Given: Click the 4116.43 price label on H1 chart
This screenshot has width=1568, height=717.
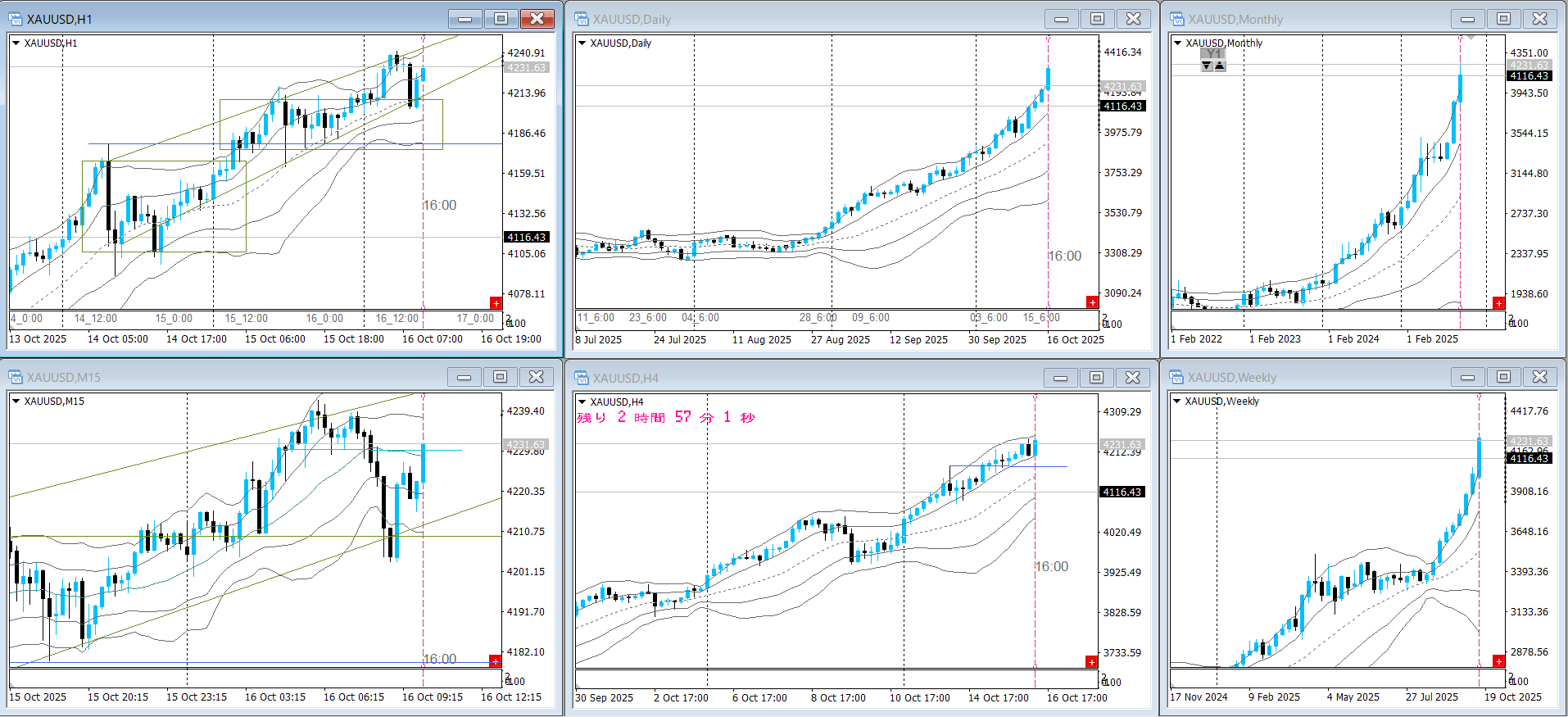Looking at the screenshot, I should click(x=526, y=238).
